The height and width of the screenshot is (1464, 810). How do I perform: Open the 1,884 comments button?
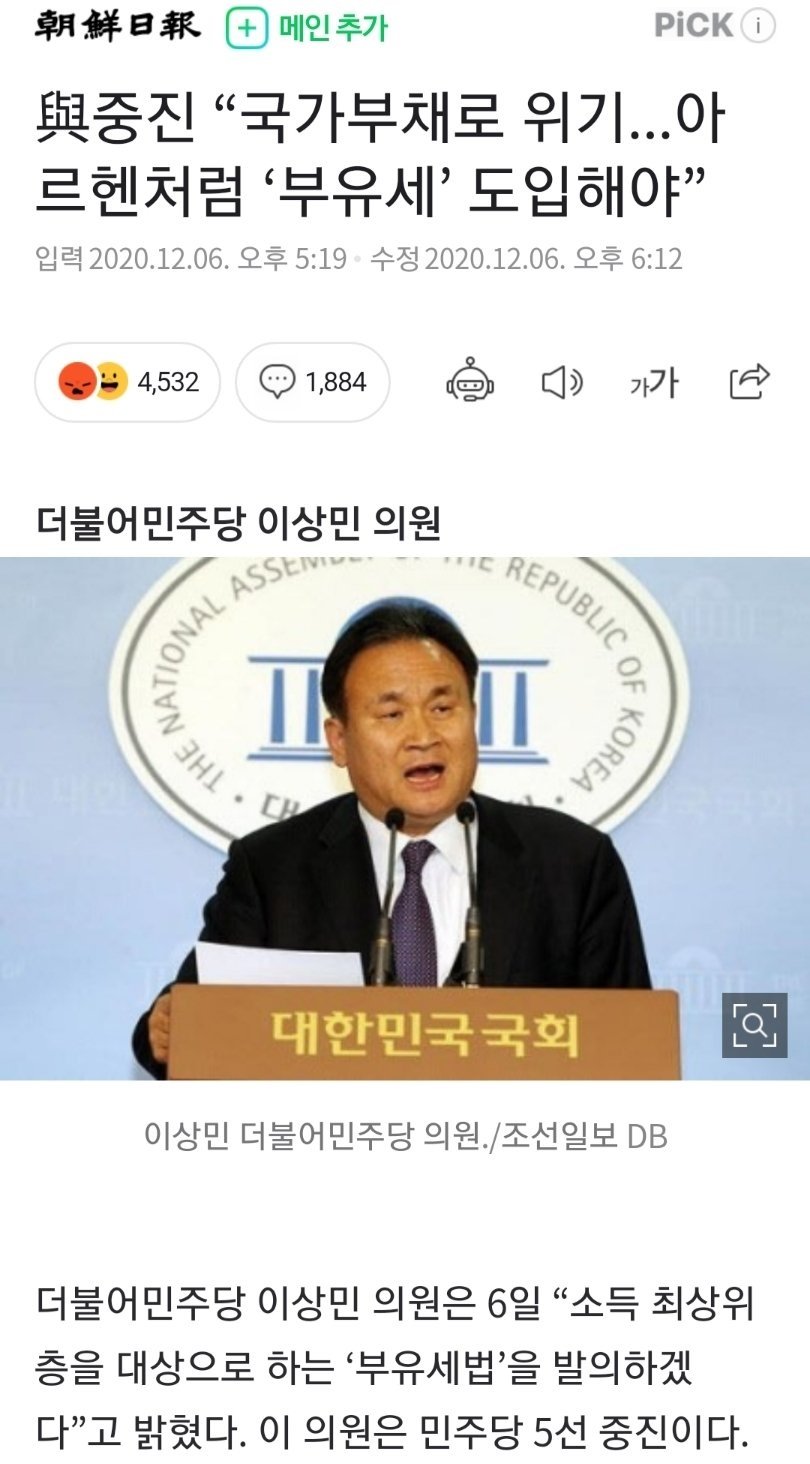pyautogui.click(x=313, y=382)
